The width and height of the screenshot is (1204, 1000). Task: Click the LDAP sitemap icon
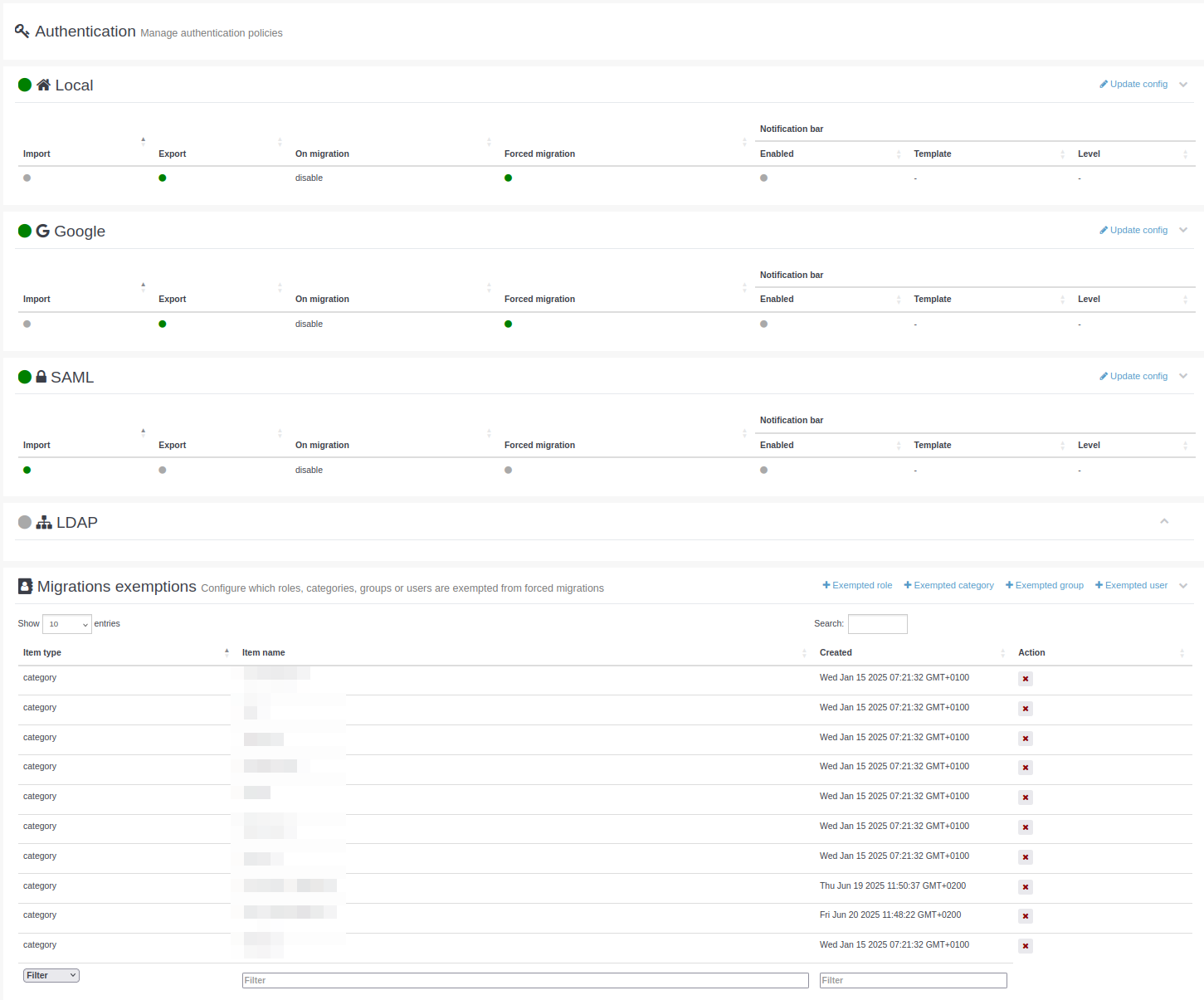pos(44,522)
